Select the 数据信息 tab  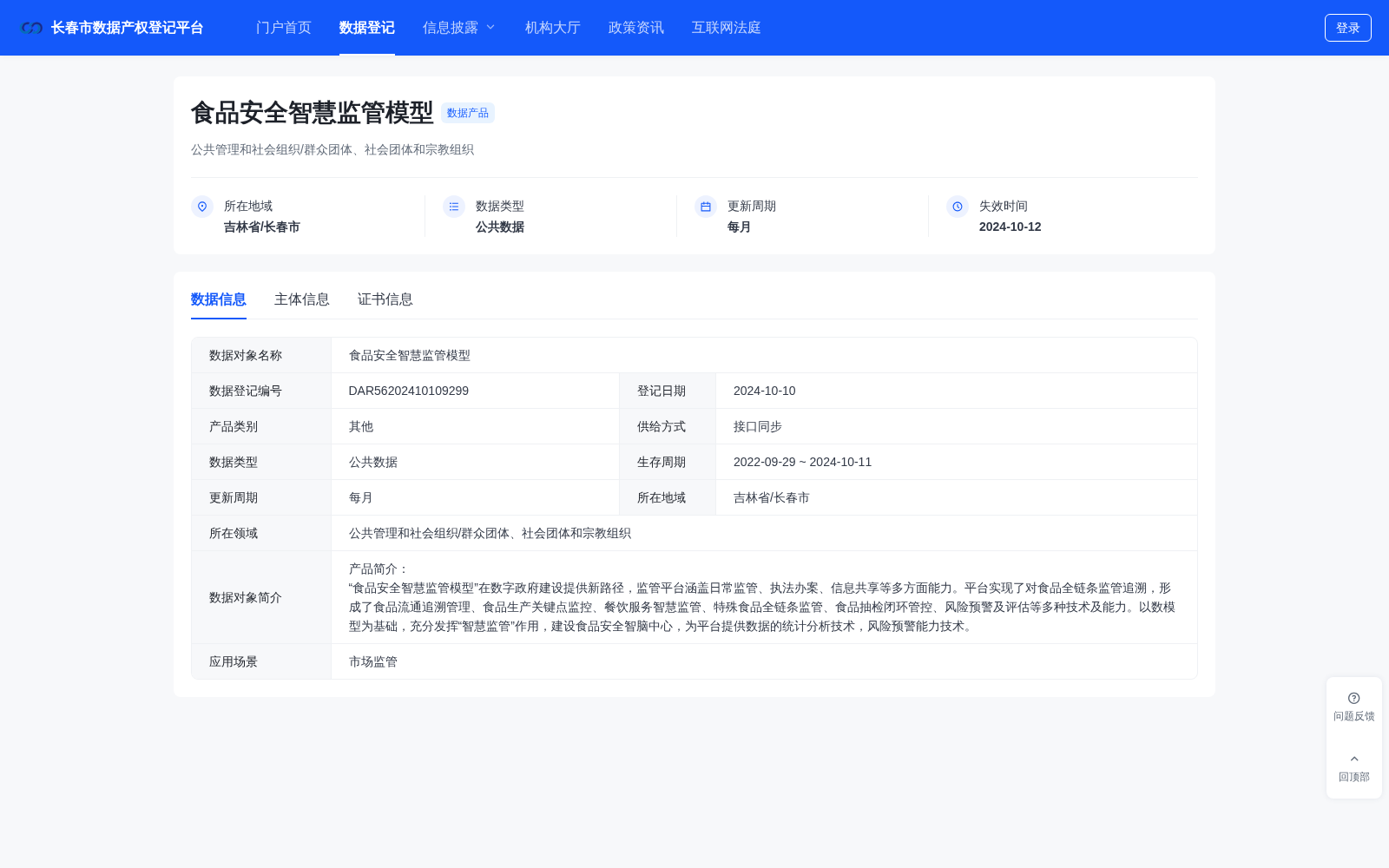(219, 299)
